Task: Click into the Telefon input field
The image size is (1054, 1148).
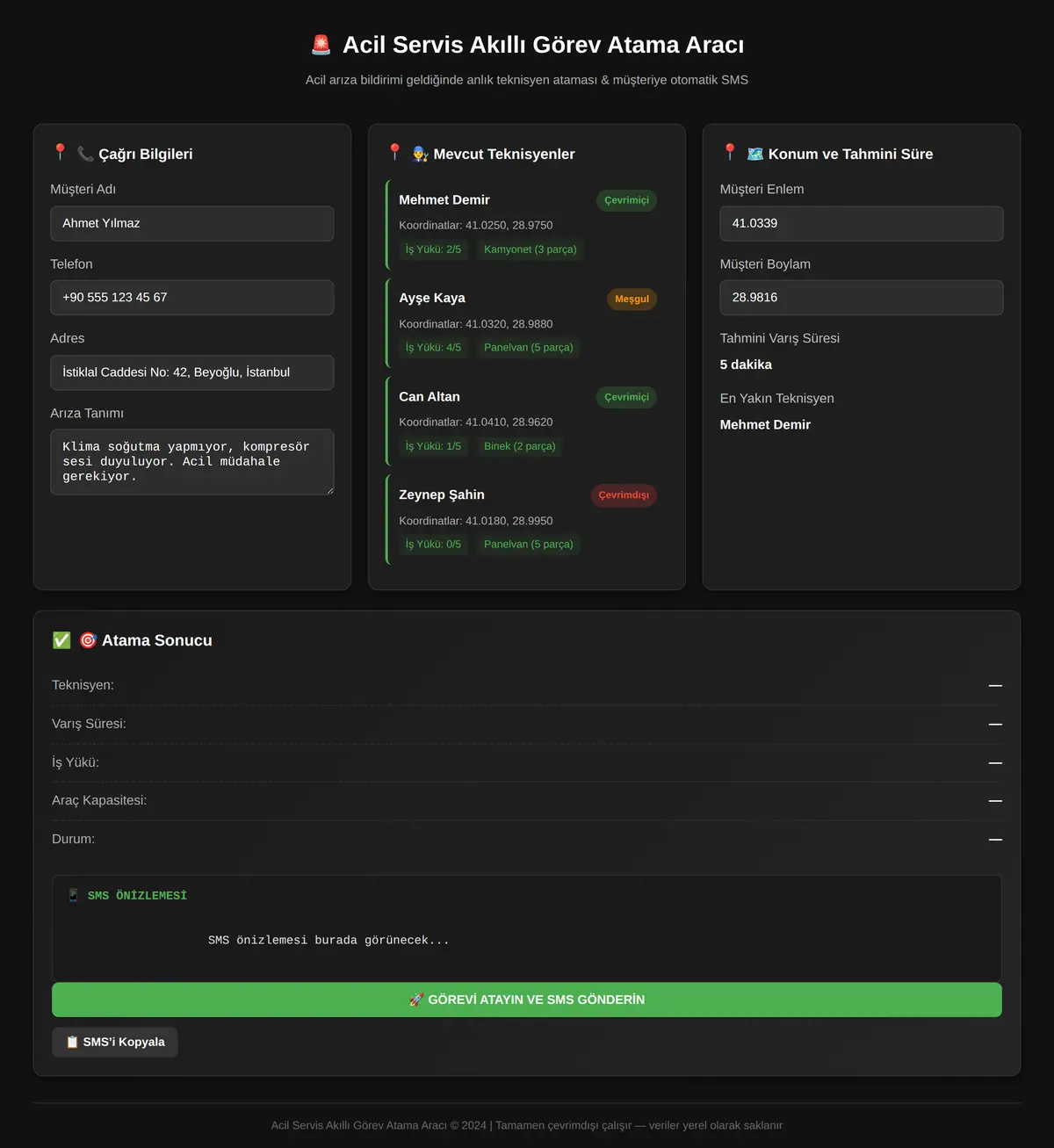Action: click(x=192, y=298)
